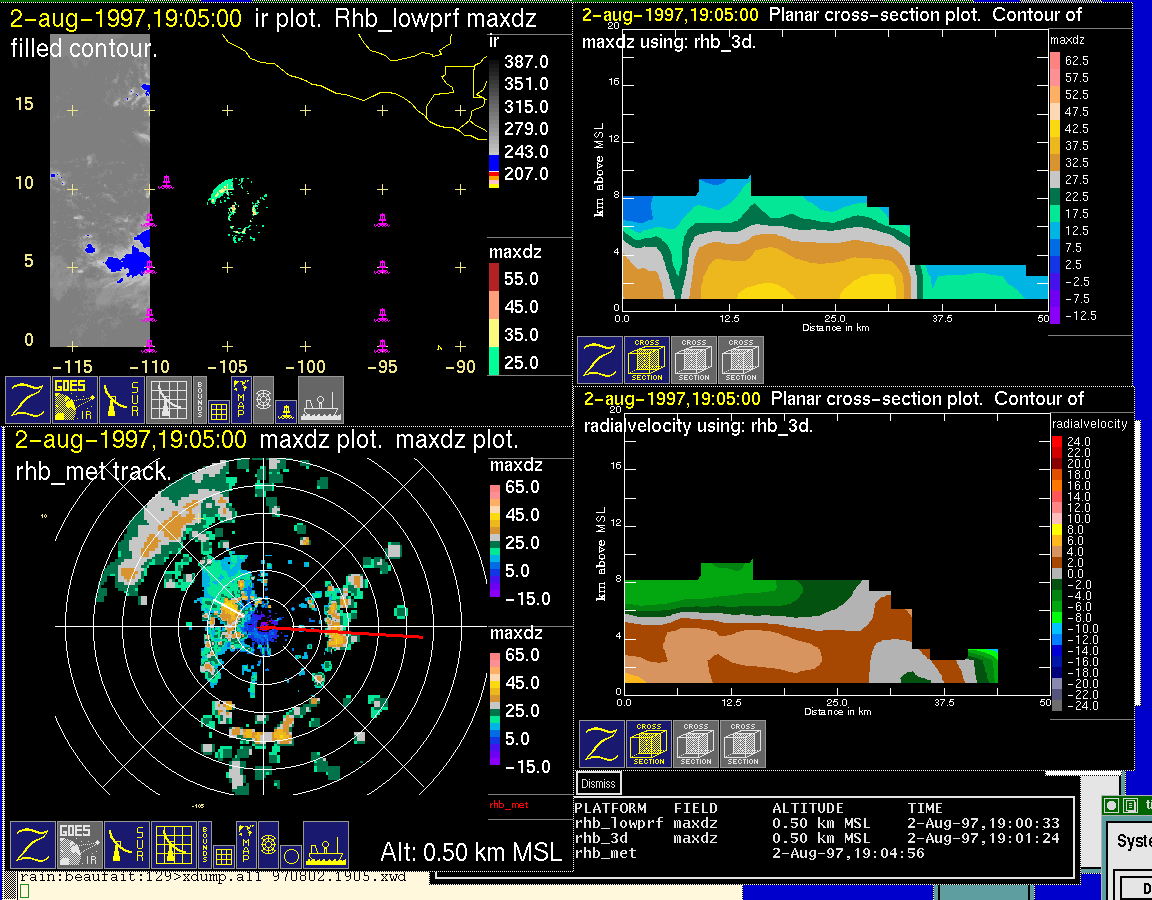Click the buoy icon in the IR plot toolbar
The height and width of the screenshot is (900, 1152).
coord(285,410)
